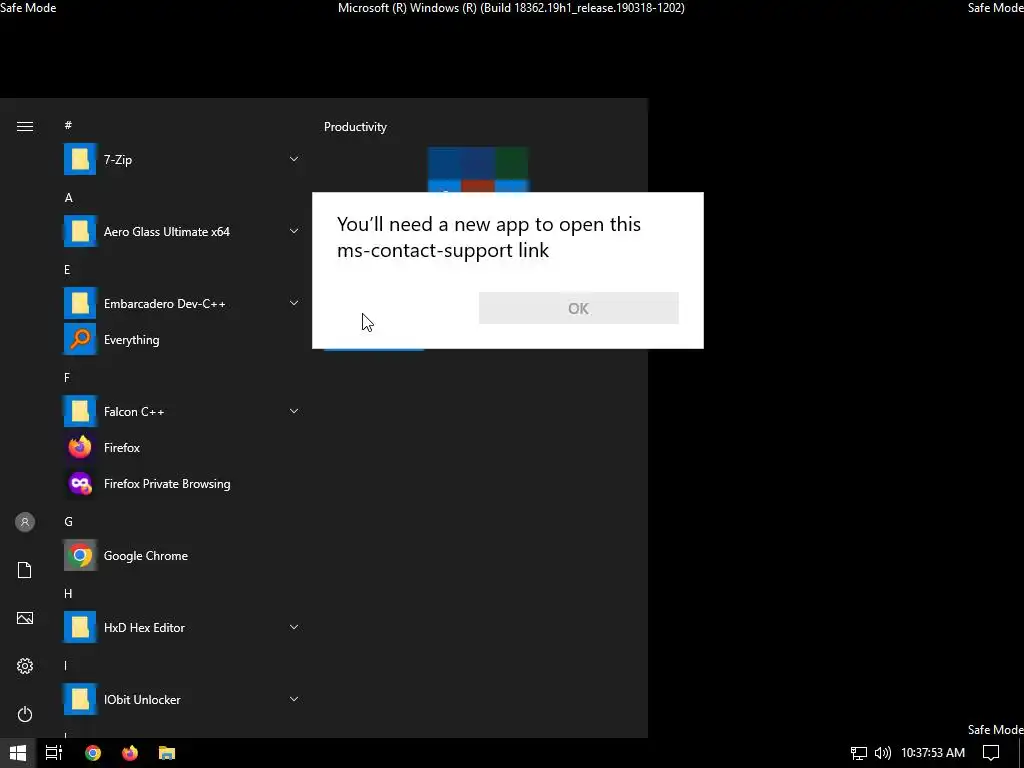
Task: Jump to the '#' letter group header
Action: 68,125
